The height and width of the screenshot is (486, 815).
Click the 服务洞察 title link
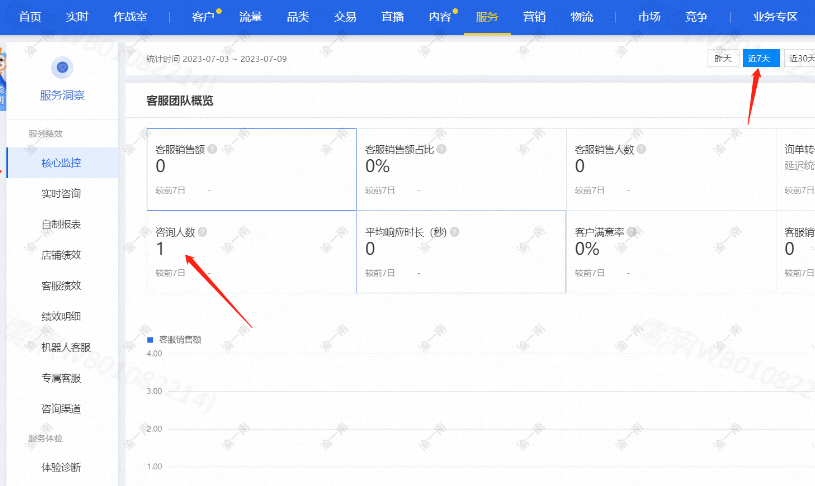pyautogui.click(x=62, y=95)
